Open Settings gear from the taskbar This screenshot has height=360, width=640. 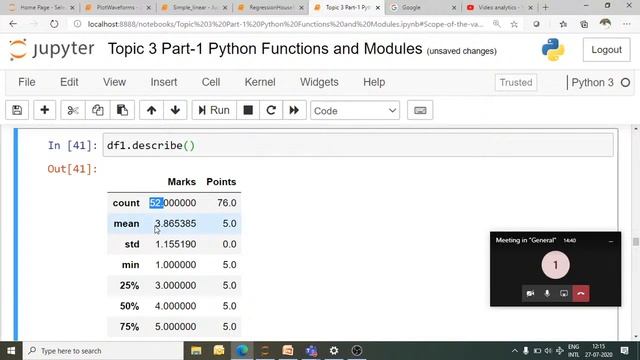click(334, 351)
